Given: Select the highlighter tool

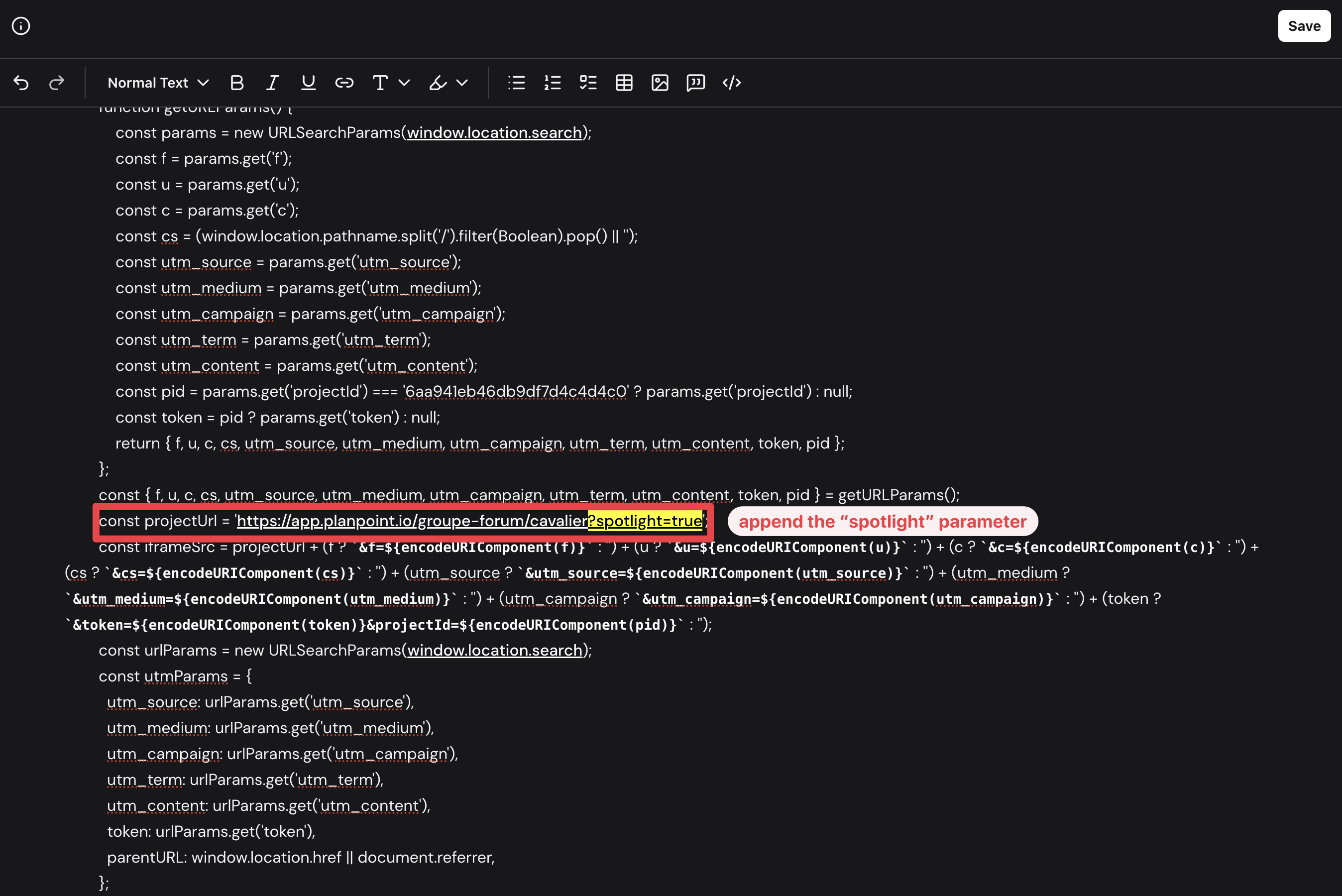Looking at the screenshot, I should pos(438,83).
